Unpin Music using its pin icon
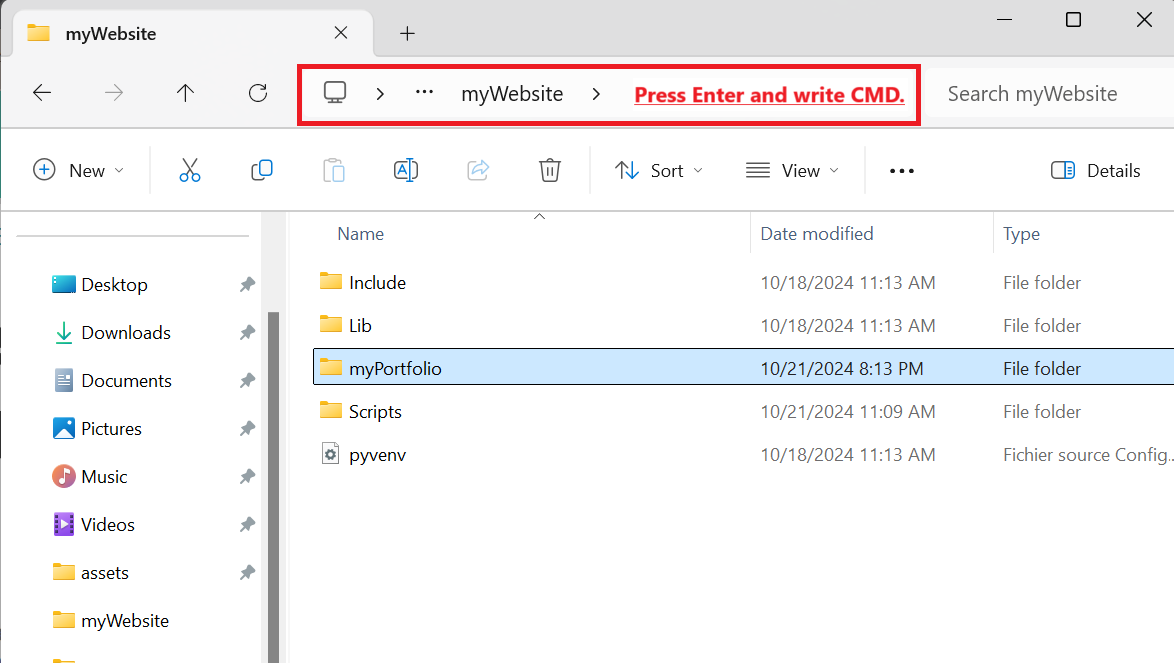This screenshot has width=1174, height=663. (x=247, y=476)
